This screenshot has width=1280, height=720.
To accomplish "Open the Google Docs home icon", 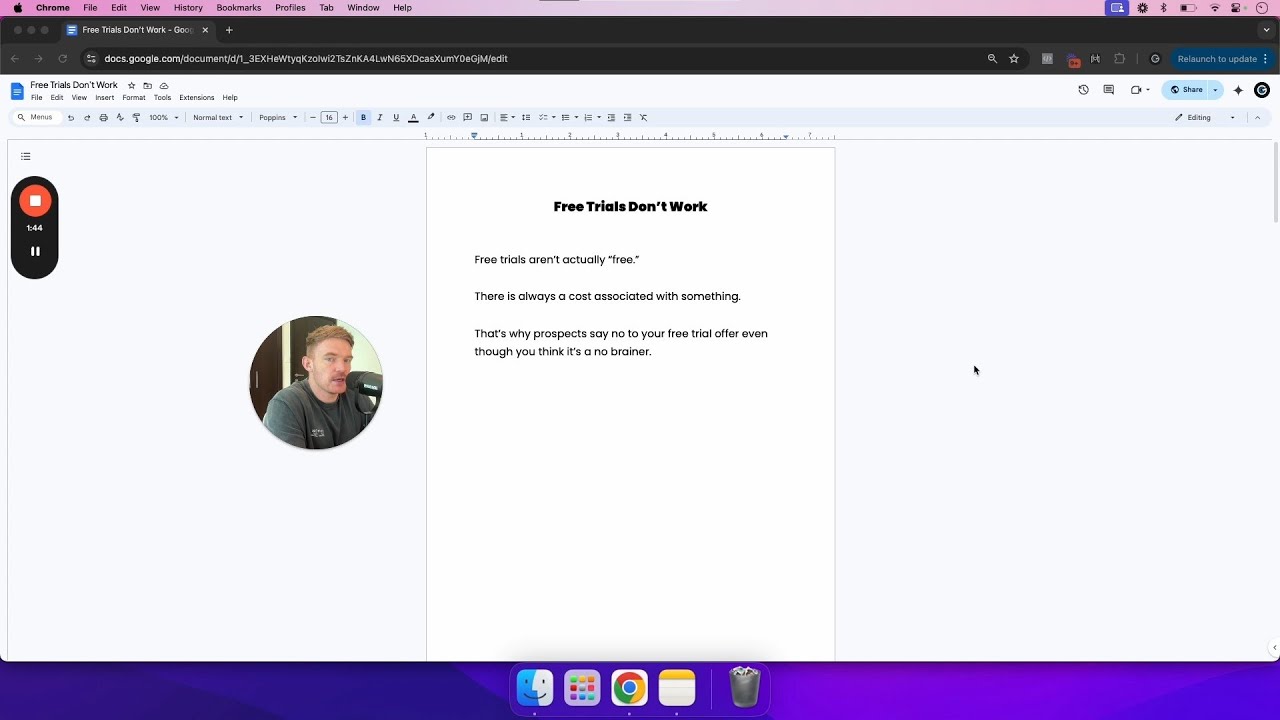I will pos(16,91).
